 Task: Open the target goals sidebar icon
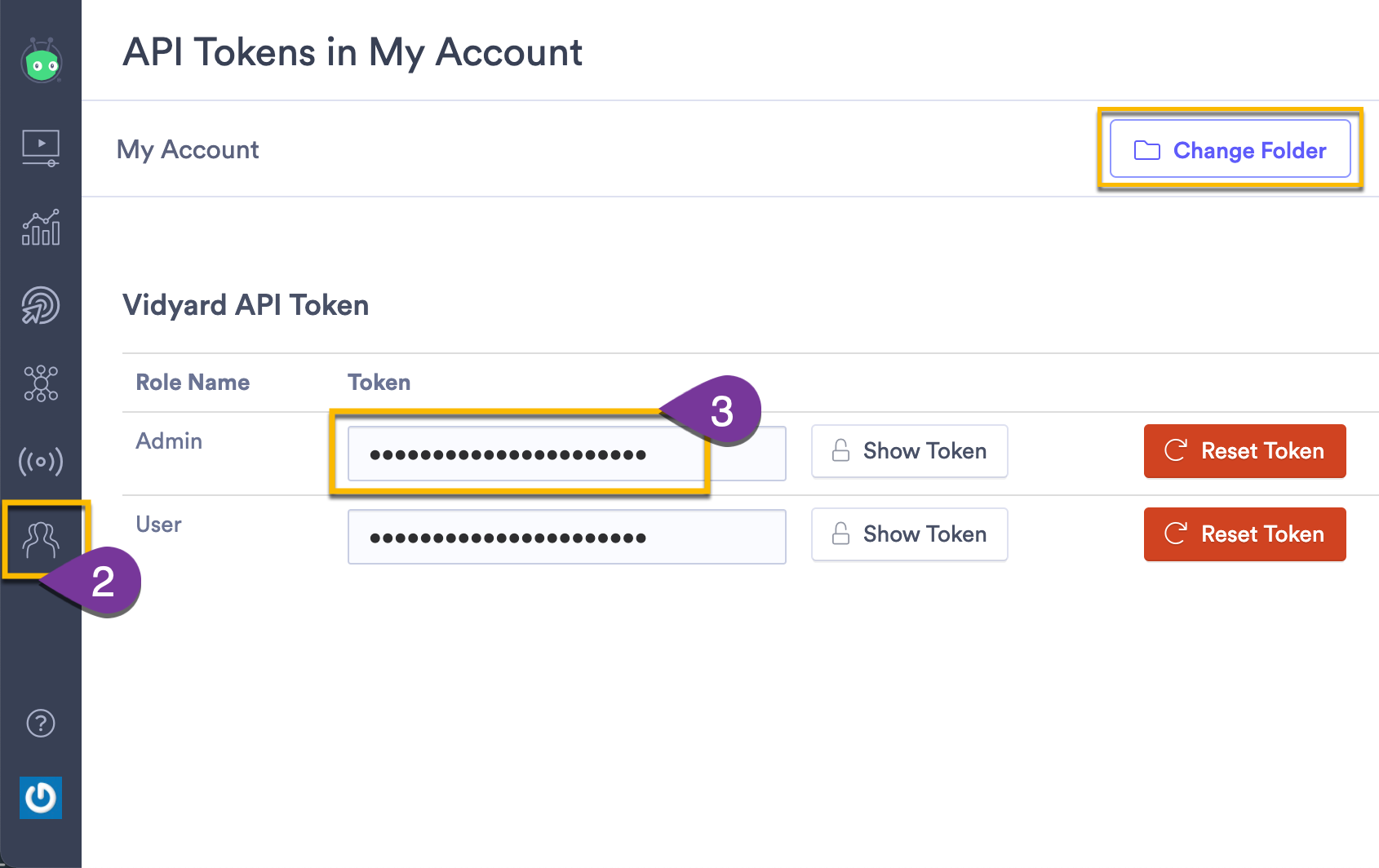pyautogui.click(x=41, y=305)
